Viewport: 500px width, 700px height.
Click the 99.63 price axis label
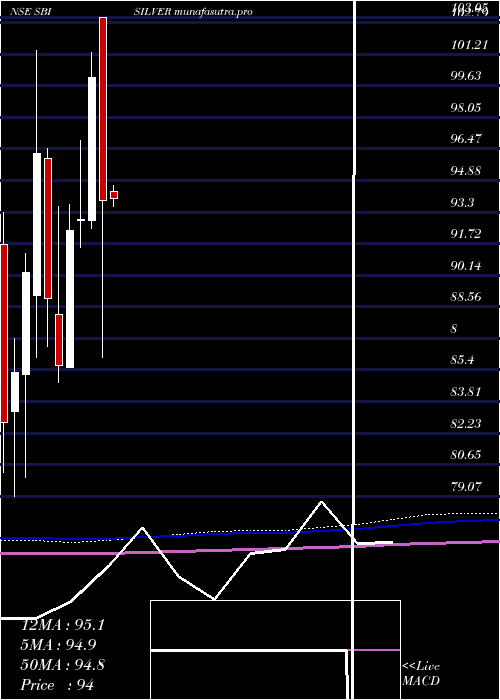[466, 75]
